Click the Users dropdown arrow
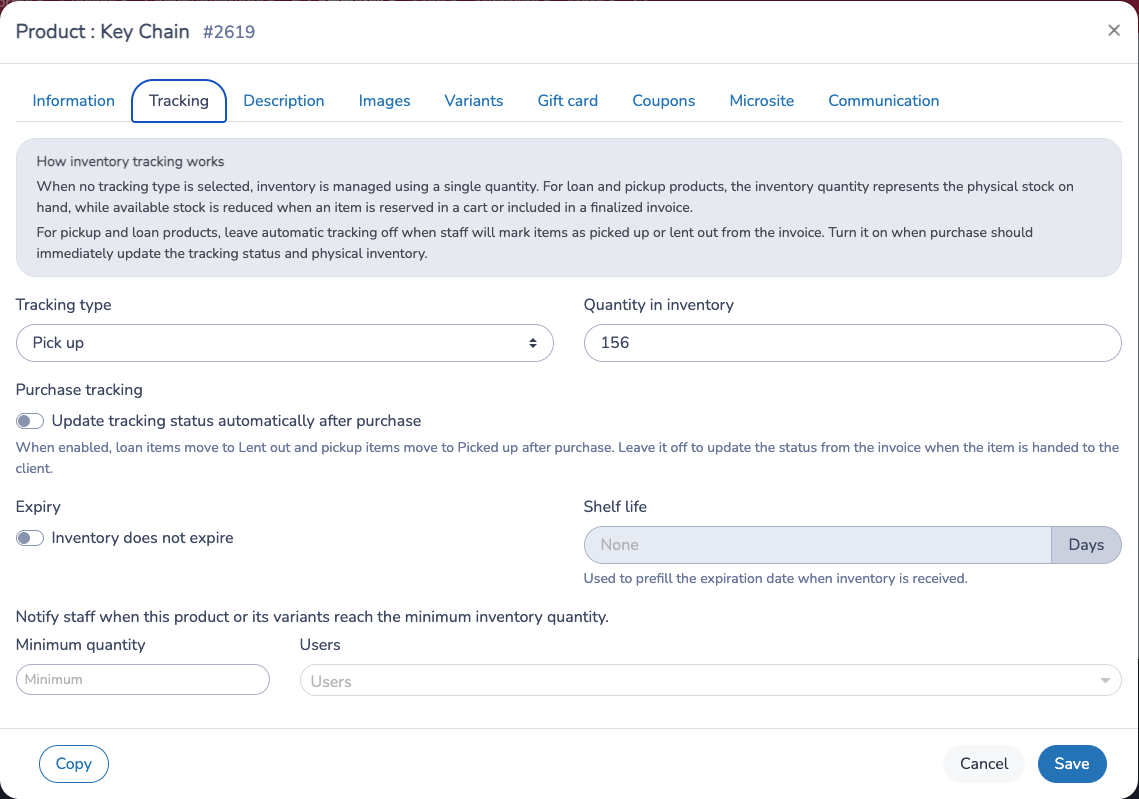Screen dimensions: 1139x799 tap(1105, 681)
